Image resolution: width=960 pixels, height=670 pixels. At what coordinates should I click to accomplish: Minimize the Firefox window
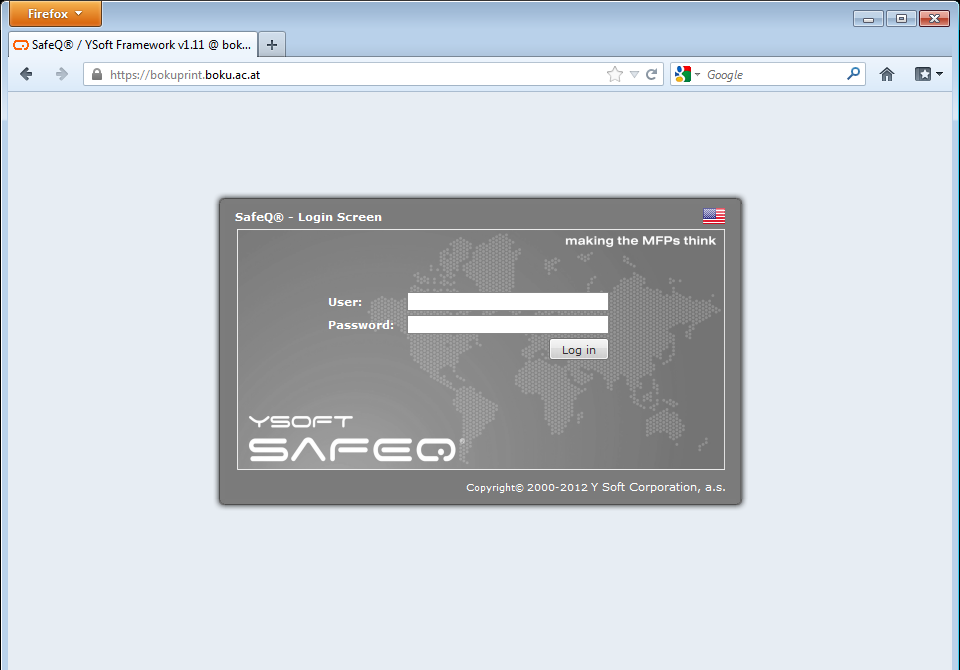868,19
